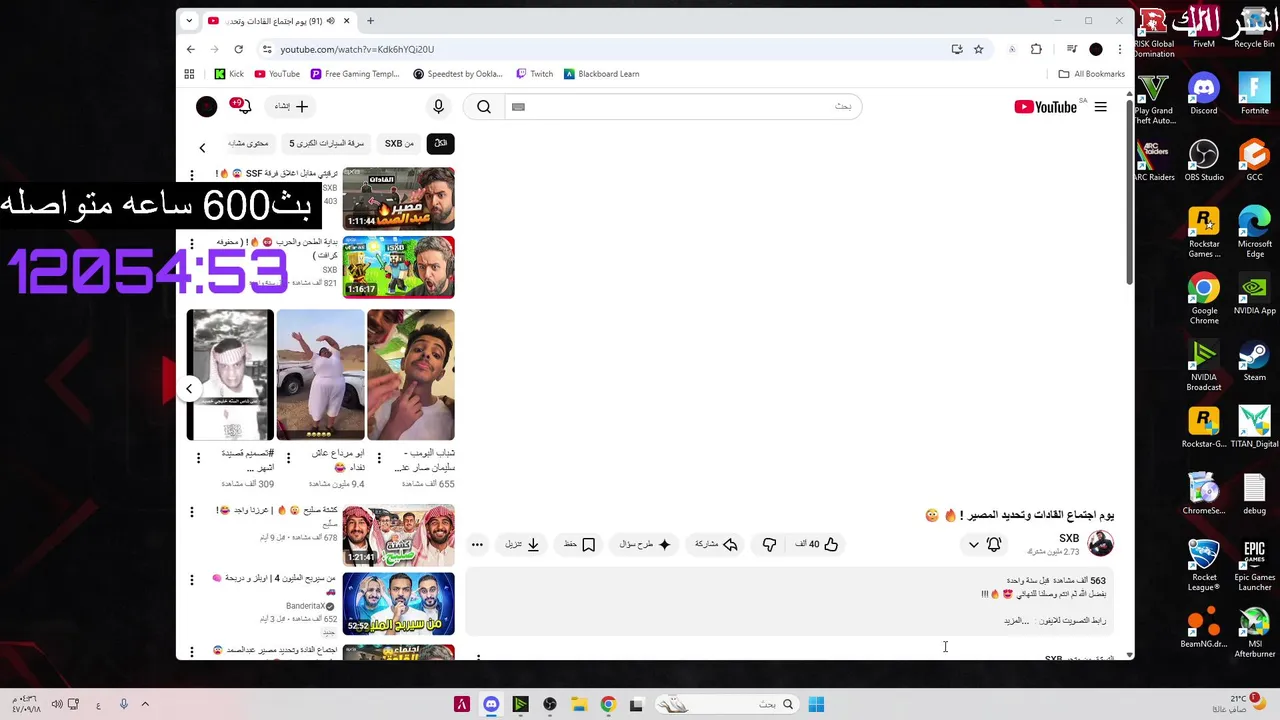The height and width of the screenshot is (720, 1280).
Task: Open Blackboard Learn bookmark
Action: 601,74
